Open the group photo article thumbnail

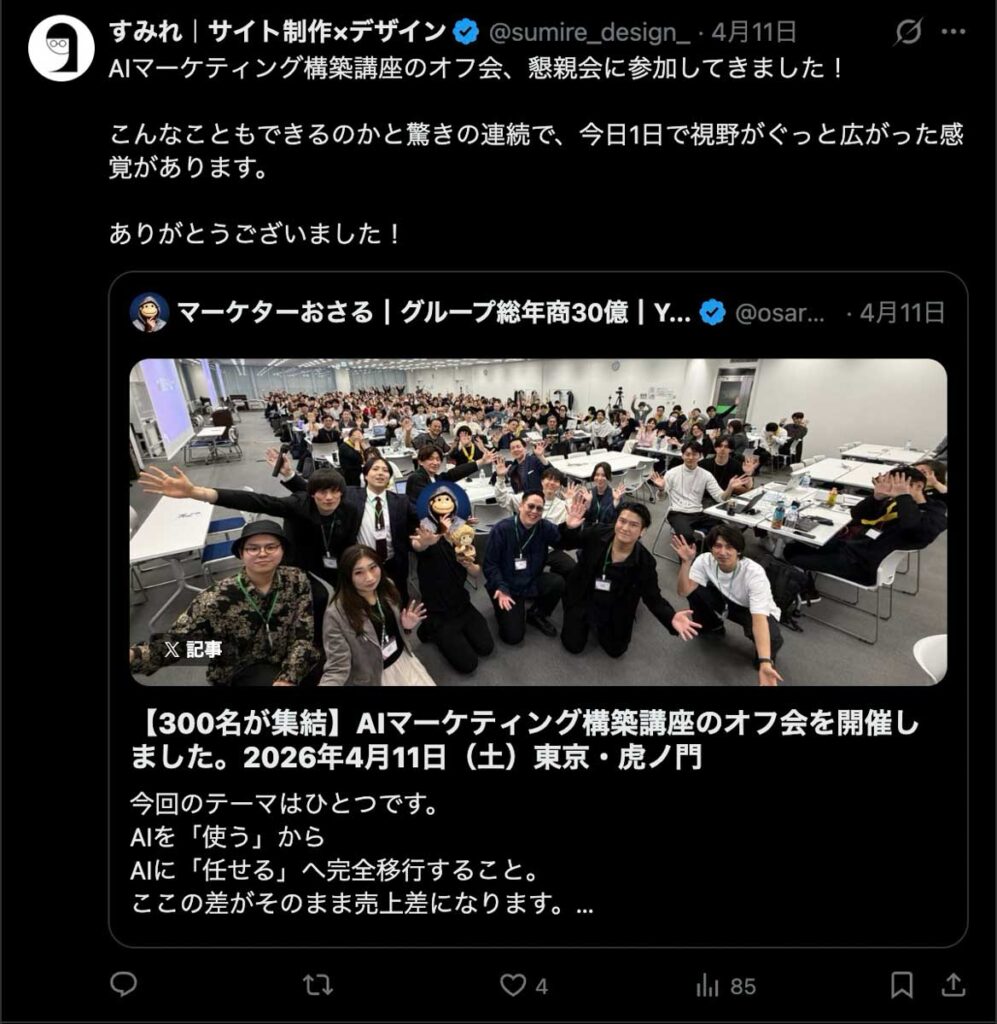tap(539, 522)
